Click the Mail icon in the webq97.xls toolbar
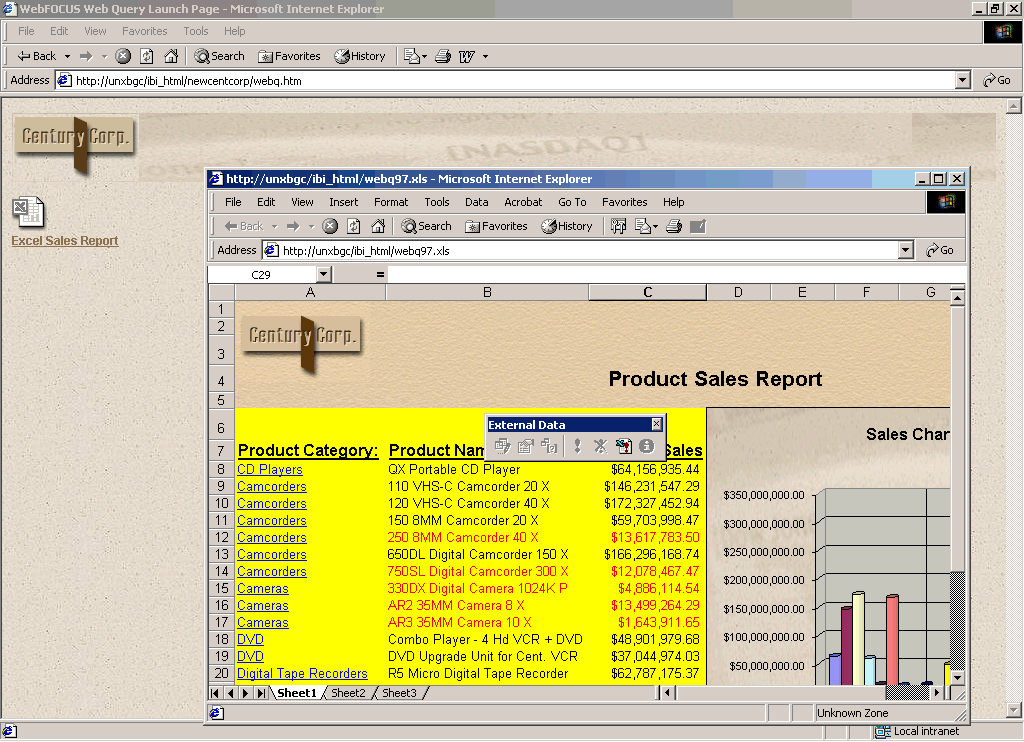This screenshot has height=742, width=1024. [x=643, y=226]
